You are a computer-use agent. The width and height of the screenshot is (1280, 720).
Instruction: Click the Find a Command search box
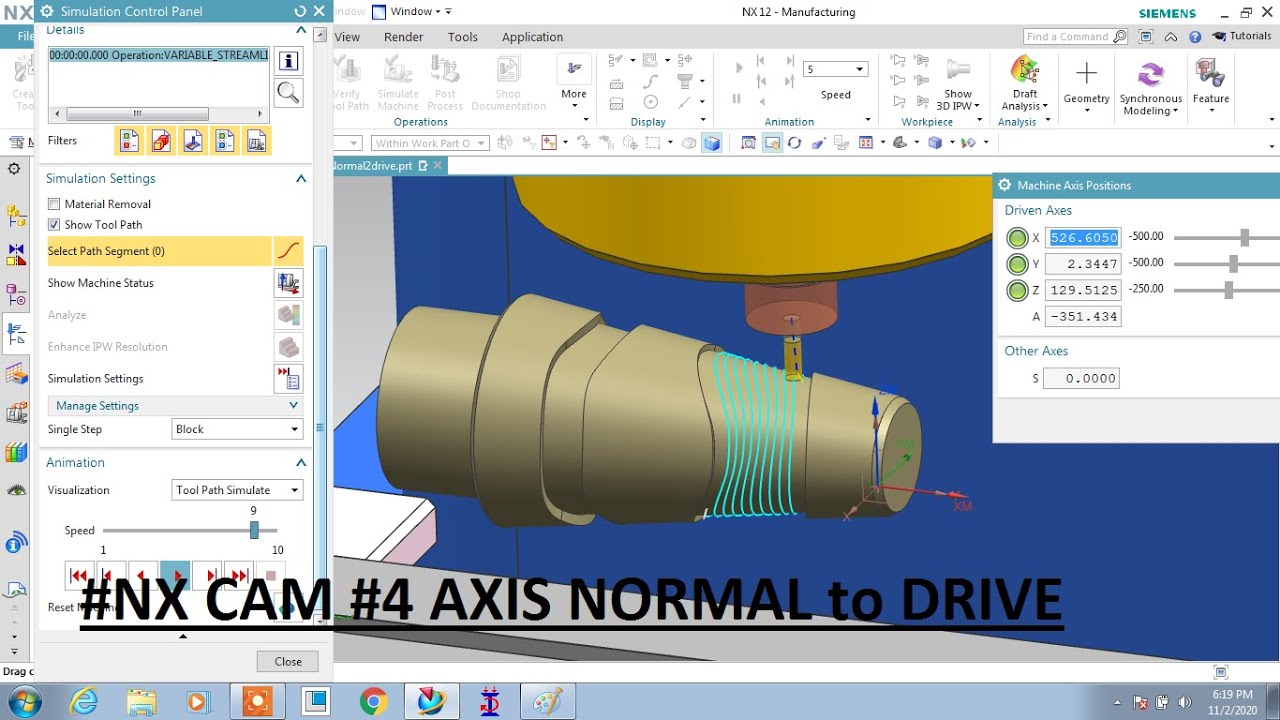pos(1076,36)
